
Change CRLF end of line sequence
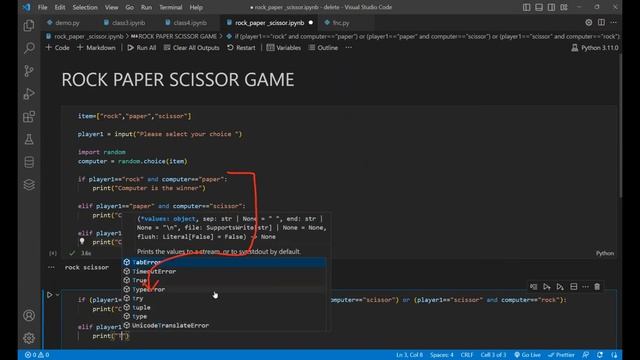(x=467, y=355)
